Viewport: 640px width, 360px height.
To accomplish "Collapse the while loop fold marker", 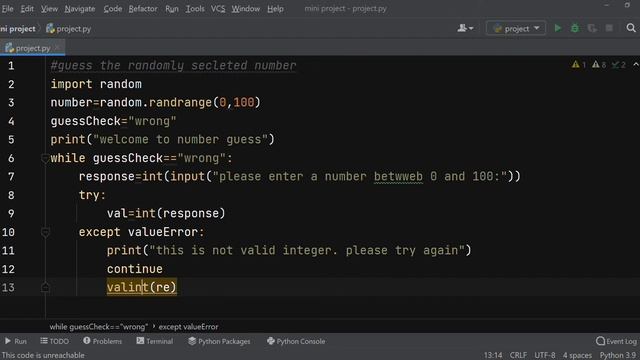I will [45, 158].
